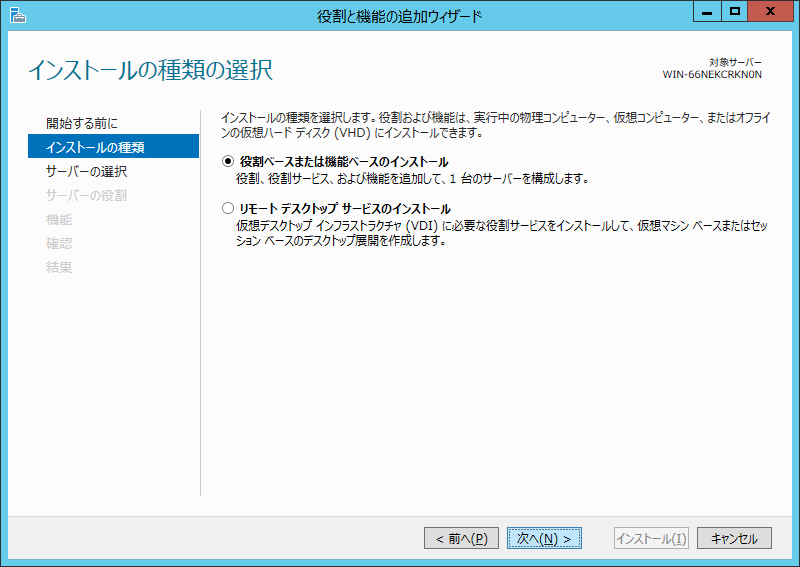Click the 役割と機能の追加ウィザード title bar text
The height and width of the screenshot is (567, 800).
click(x=399, y=15)
